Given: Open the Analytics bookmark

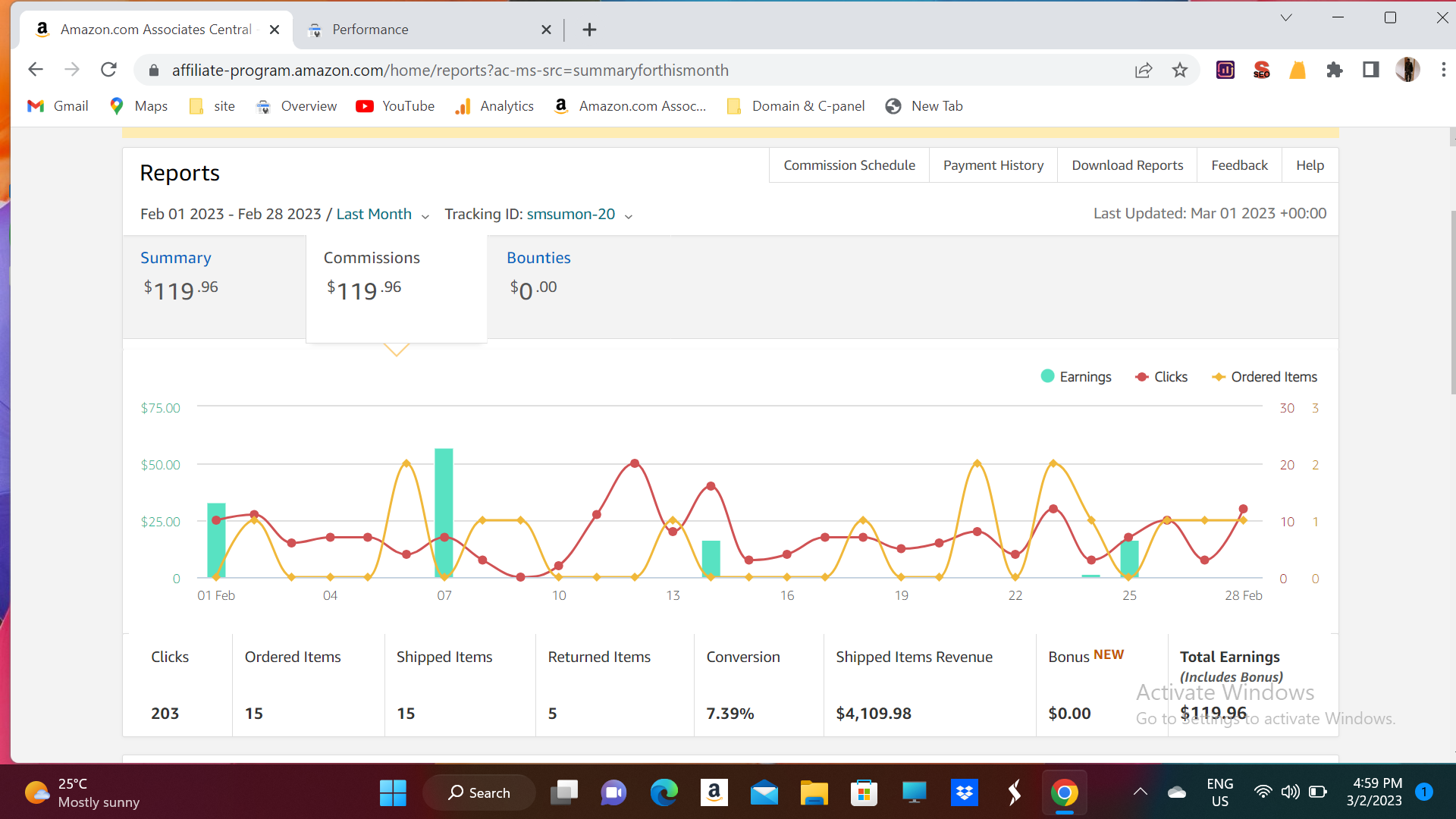Looking at the screenshot, I should pyautogui.click(x=494, y=106).
